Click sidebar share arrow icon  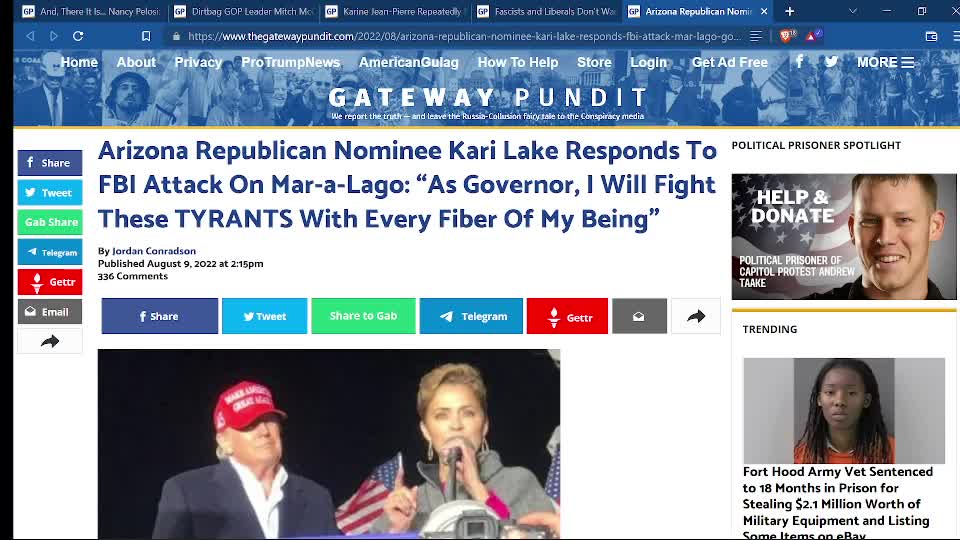[x=50, y=341]
